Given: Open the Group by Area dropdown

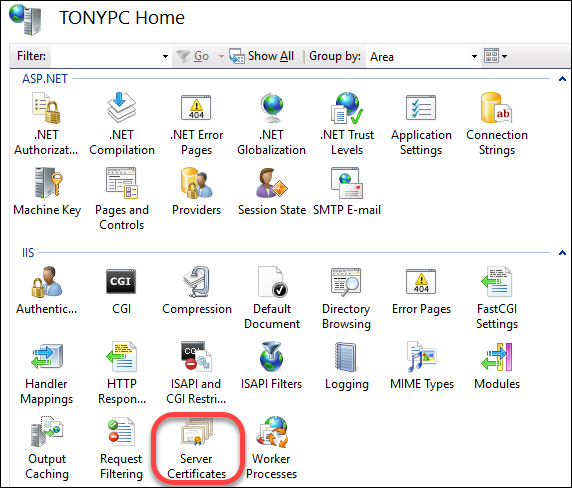Looking at the screenshot, I should pos(422,57).
